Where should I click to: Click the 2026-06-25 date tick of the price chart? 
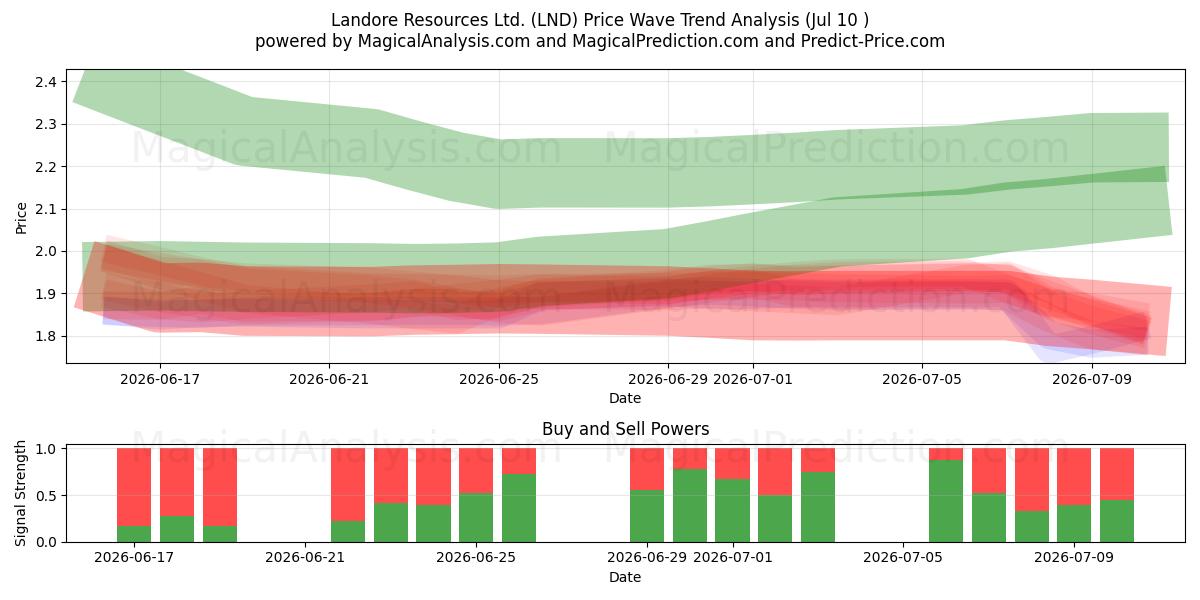[x=499, y=379]
